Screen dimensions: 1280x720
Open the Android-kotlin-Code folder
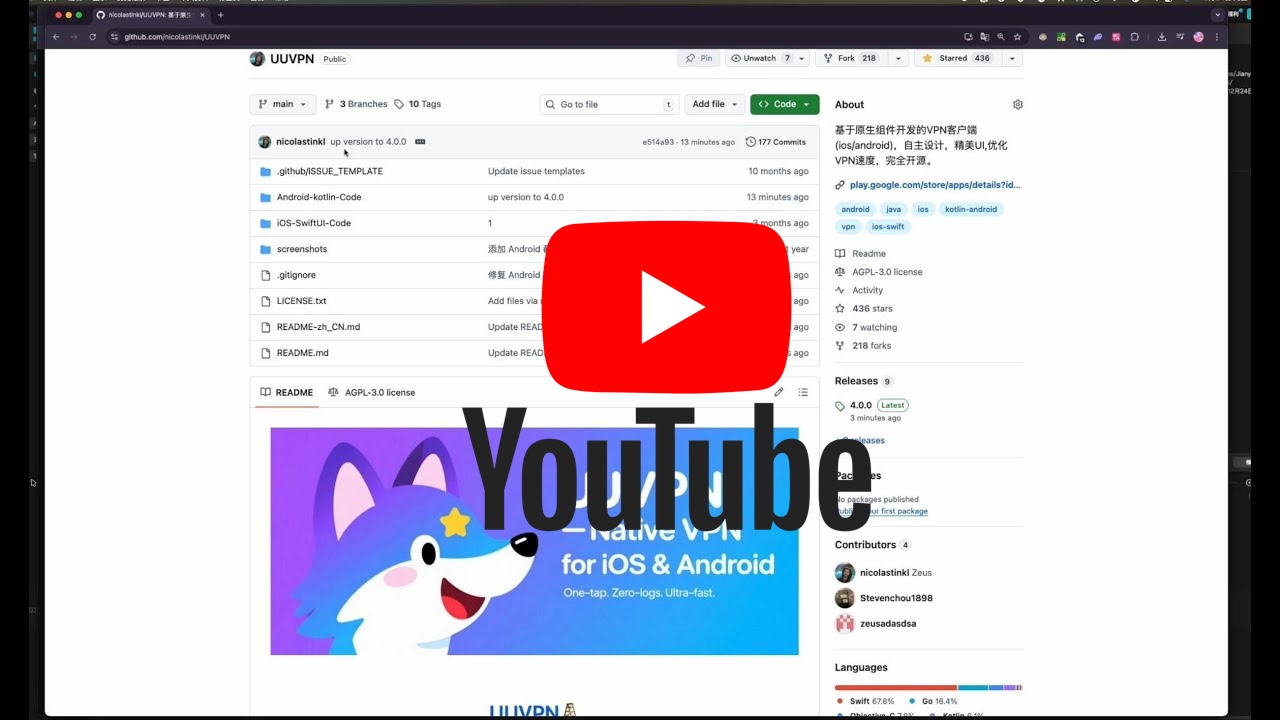coord(319,197)
